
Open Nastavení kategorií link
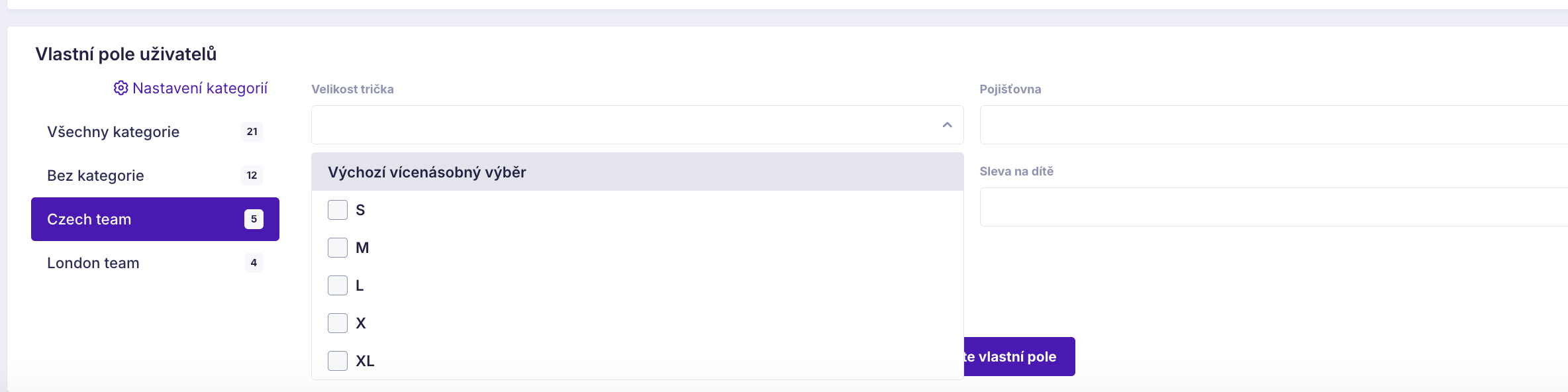click(200, 88)
